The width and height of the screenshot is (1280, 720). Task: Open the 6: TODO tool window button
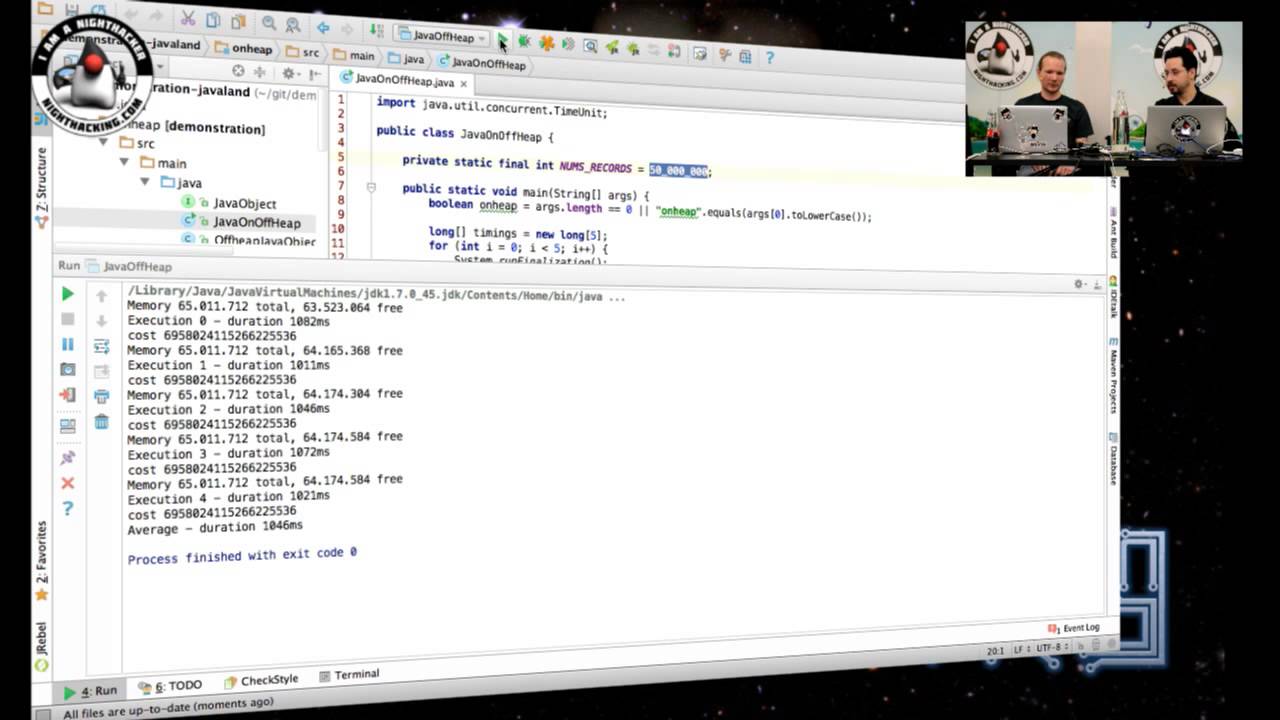click(x=170, y=686)
